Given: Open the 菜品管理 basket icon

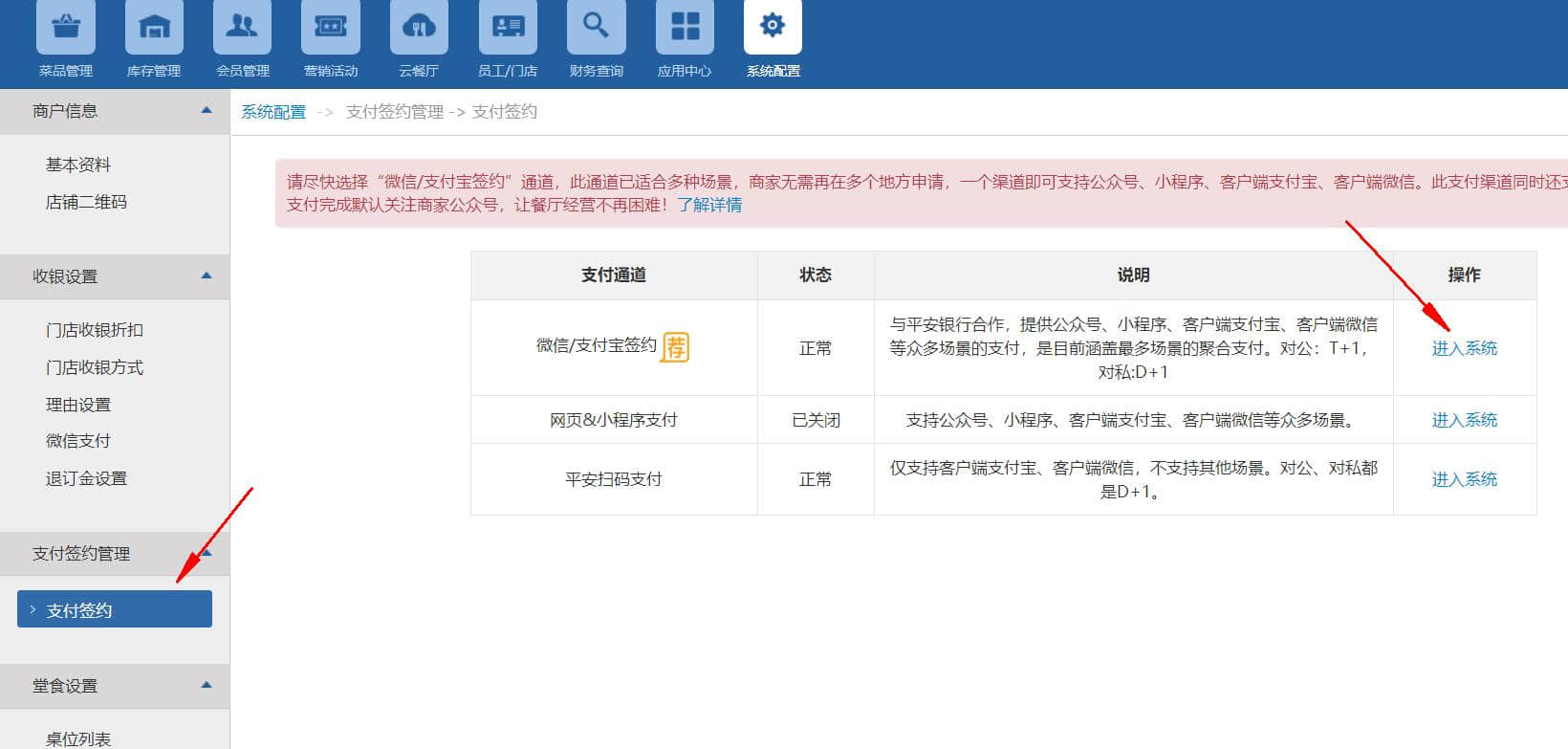Looking at the screenshot, I should [x=65, y=27].
